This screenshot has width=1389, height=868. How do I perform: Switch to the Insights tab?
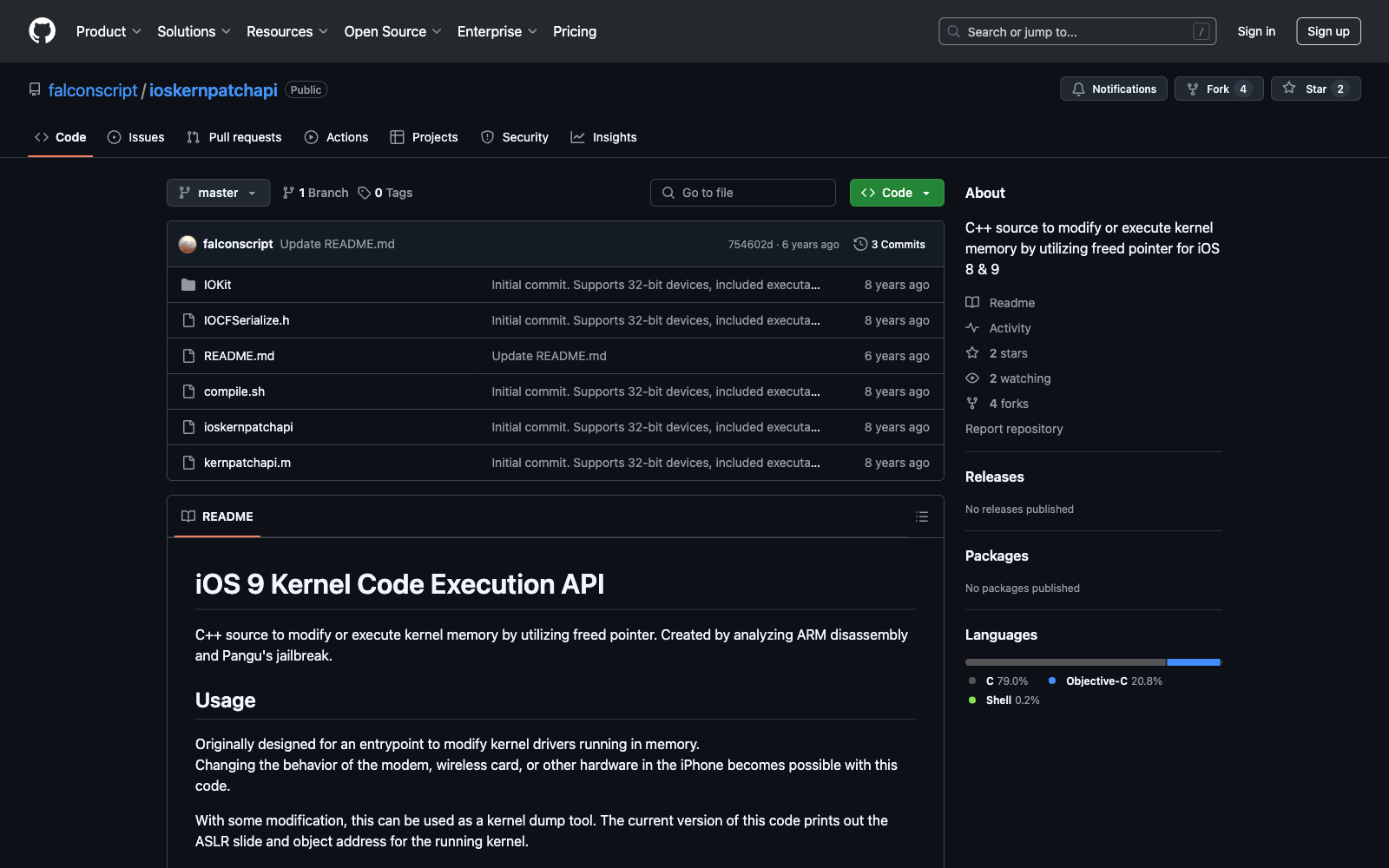pyautogui.click(x=603, y=137)
